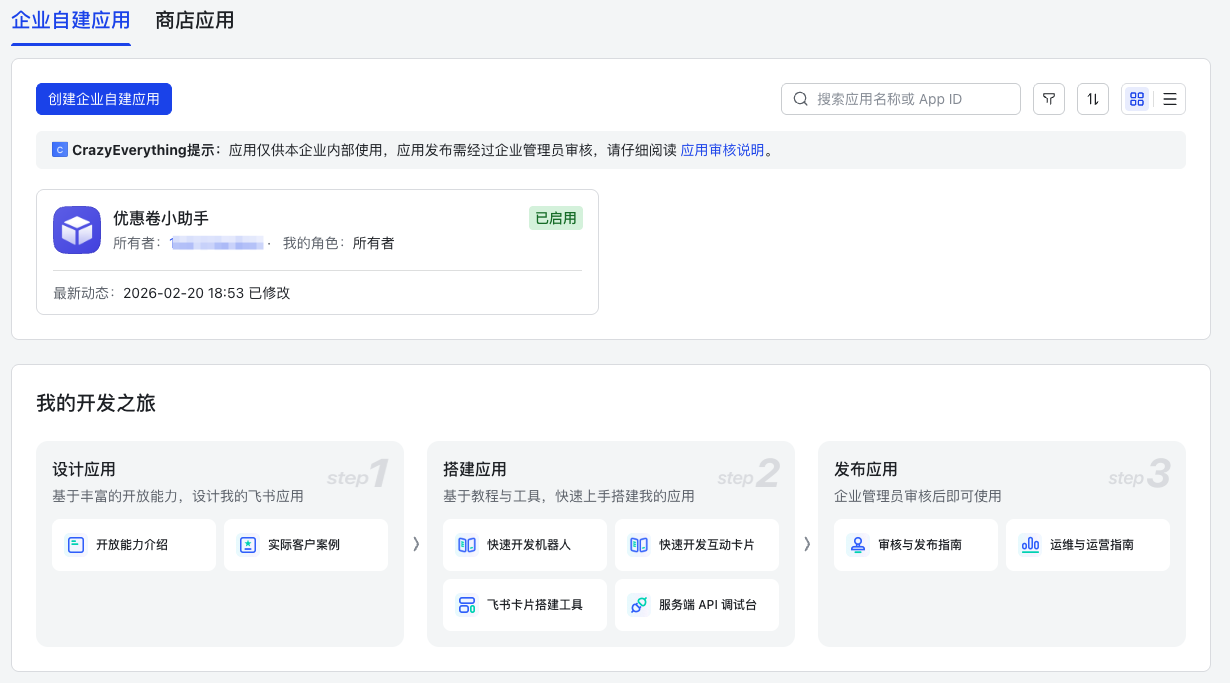Click the chevron after 设计应用 step
This screenshot has width=1230, height=683.
coord(415,544)
